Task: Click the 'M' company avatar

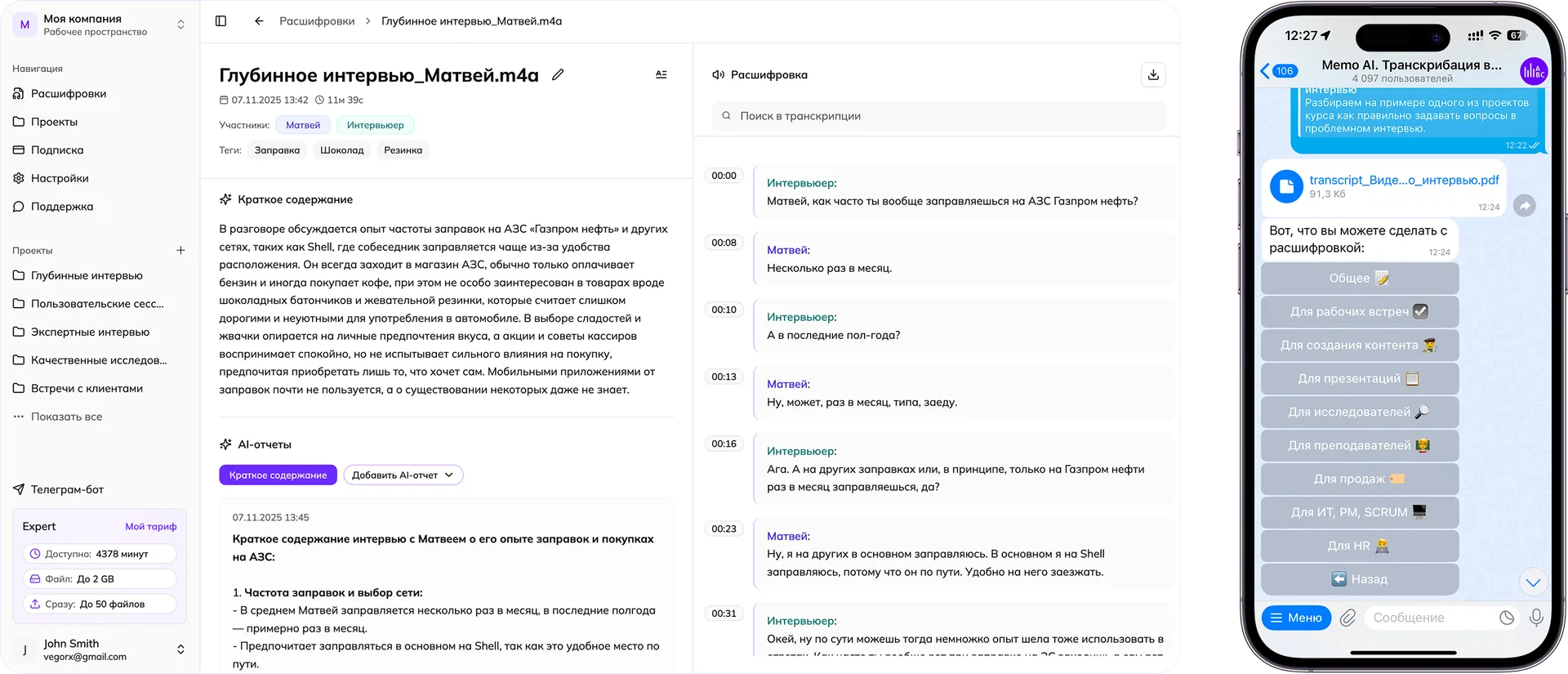Action: pyautogui.click(x=24, y=25)
